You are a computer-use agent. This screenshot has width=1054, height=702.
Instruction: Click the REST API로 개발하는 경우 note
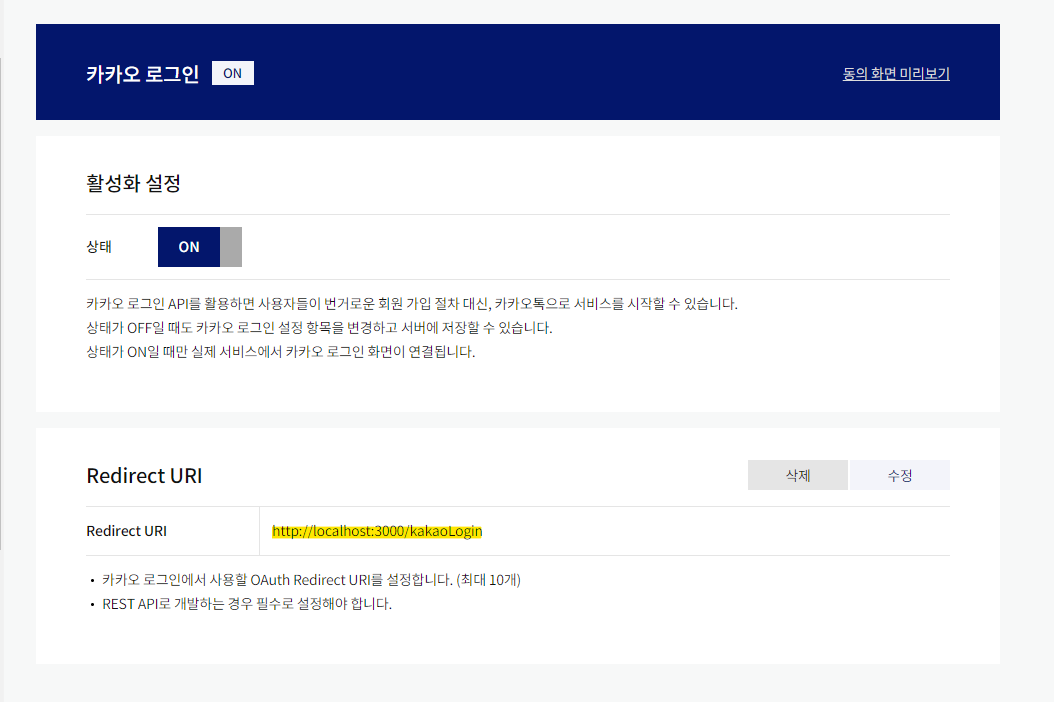point(247,604)
